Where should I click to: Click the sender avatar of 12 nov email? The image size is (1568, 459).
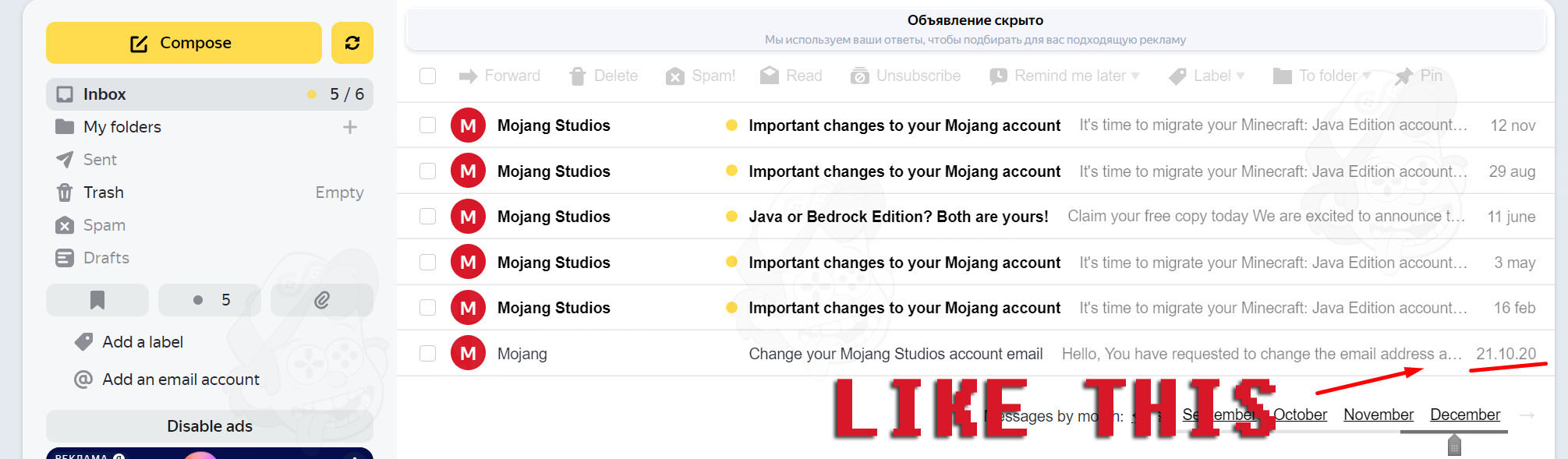(468, 125)
